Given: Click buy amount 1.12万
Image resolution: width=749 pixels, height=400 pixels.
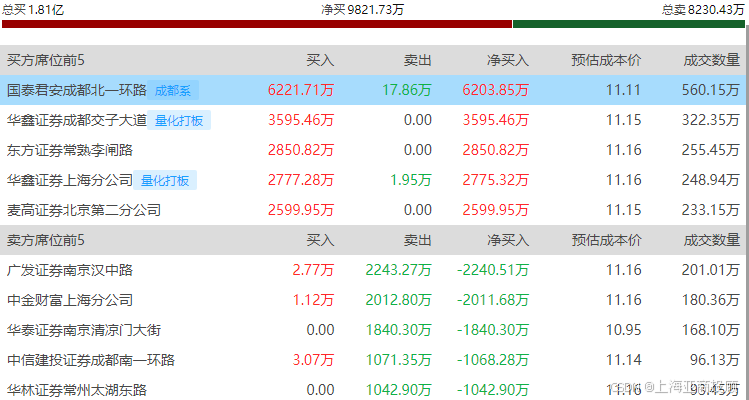Looking at the screenshot, I should (313, 300).
